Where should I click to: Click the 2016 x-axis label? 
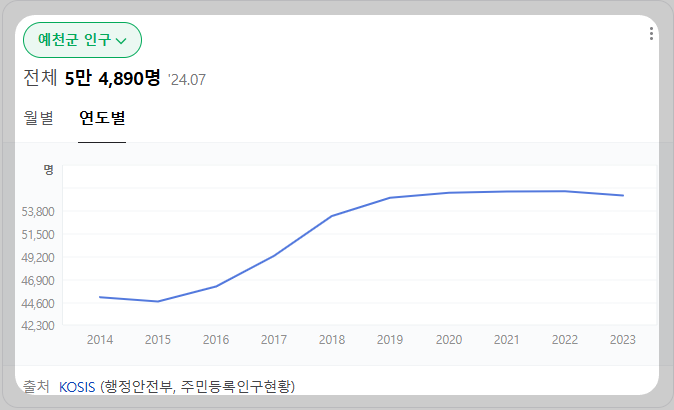pos(216,340)
